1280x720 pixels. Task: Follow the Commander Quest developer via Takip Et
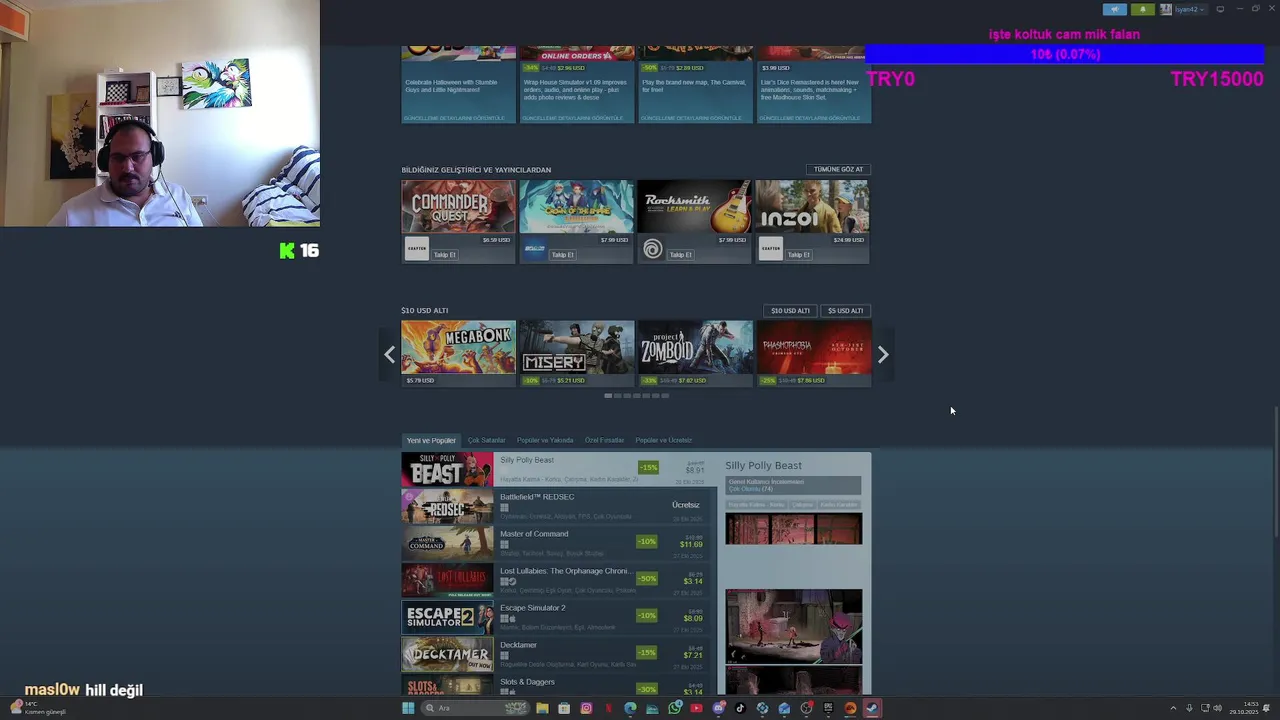[x=445, y=254]
